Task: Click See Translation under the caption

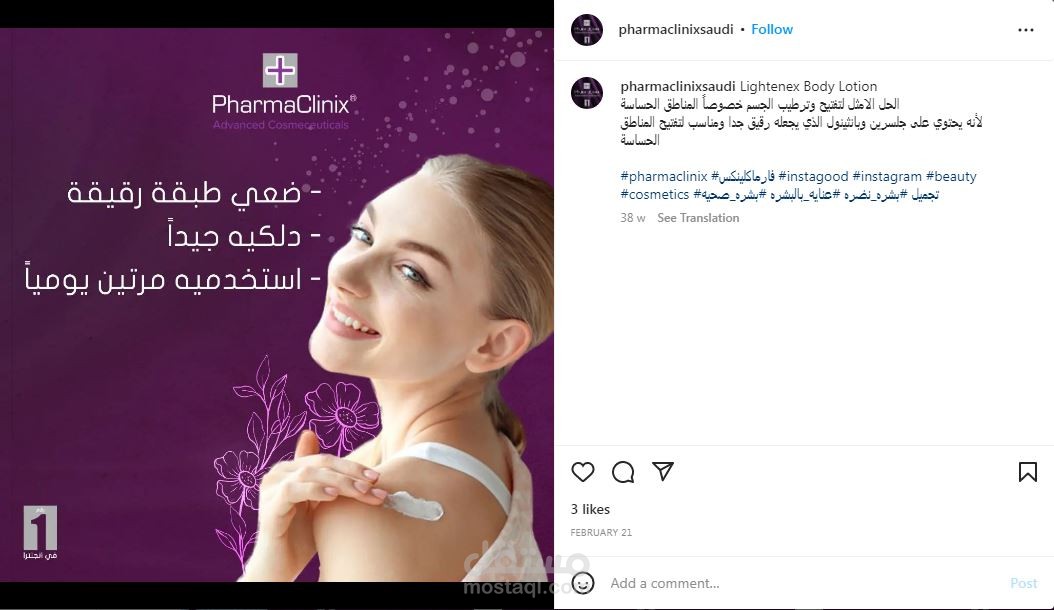Action: [698, 218]
